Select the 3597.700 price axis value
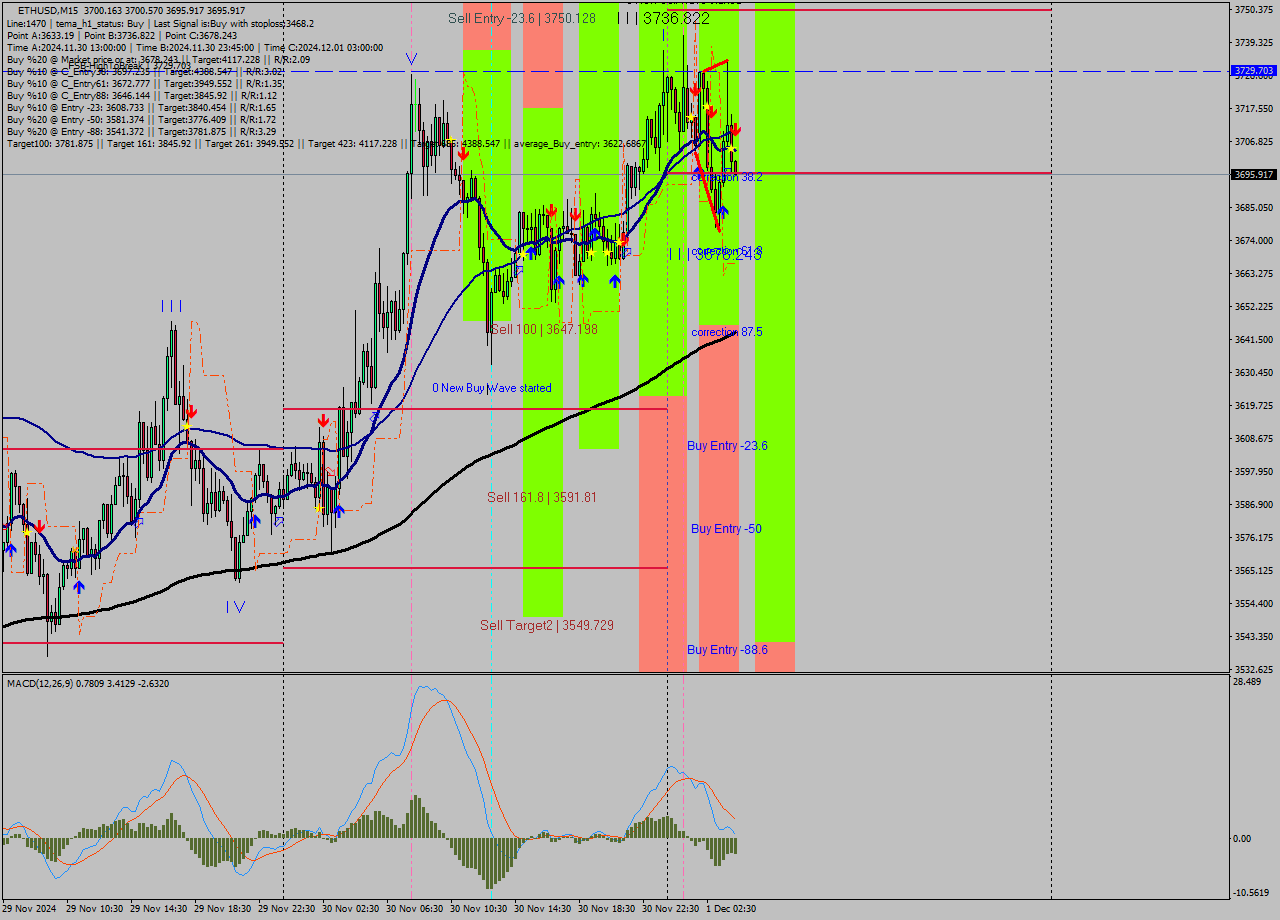 pos(1254,471)
